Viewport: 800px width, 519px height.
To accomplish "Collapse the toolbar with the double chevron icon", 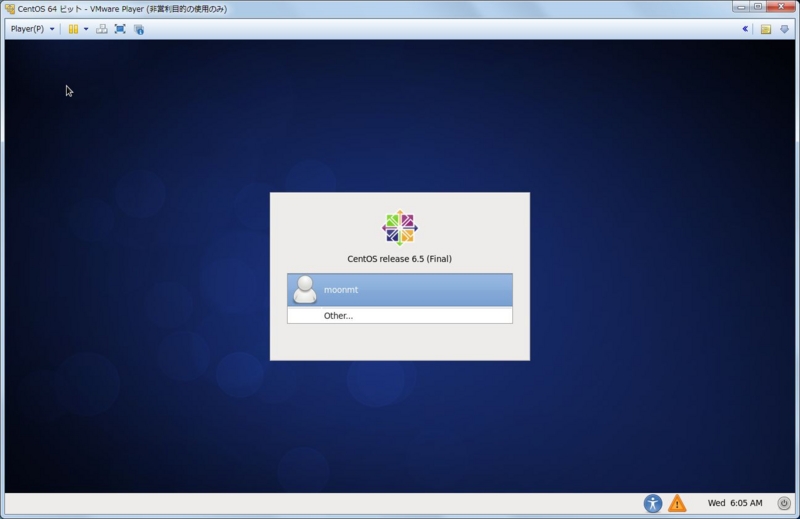I will (x=745, y=29).
